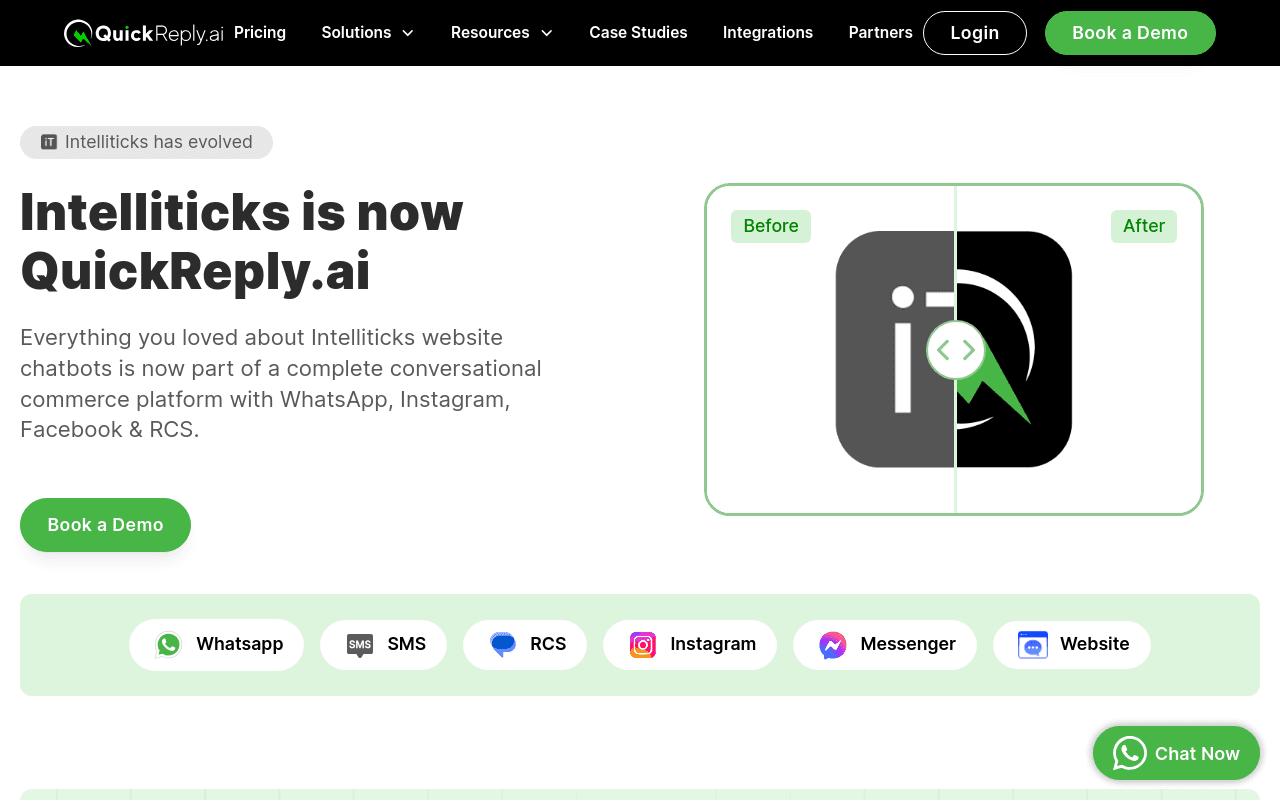
Task: Click the Intelliticks is now QuickReply.ai heading
Action: coord(242,241)
